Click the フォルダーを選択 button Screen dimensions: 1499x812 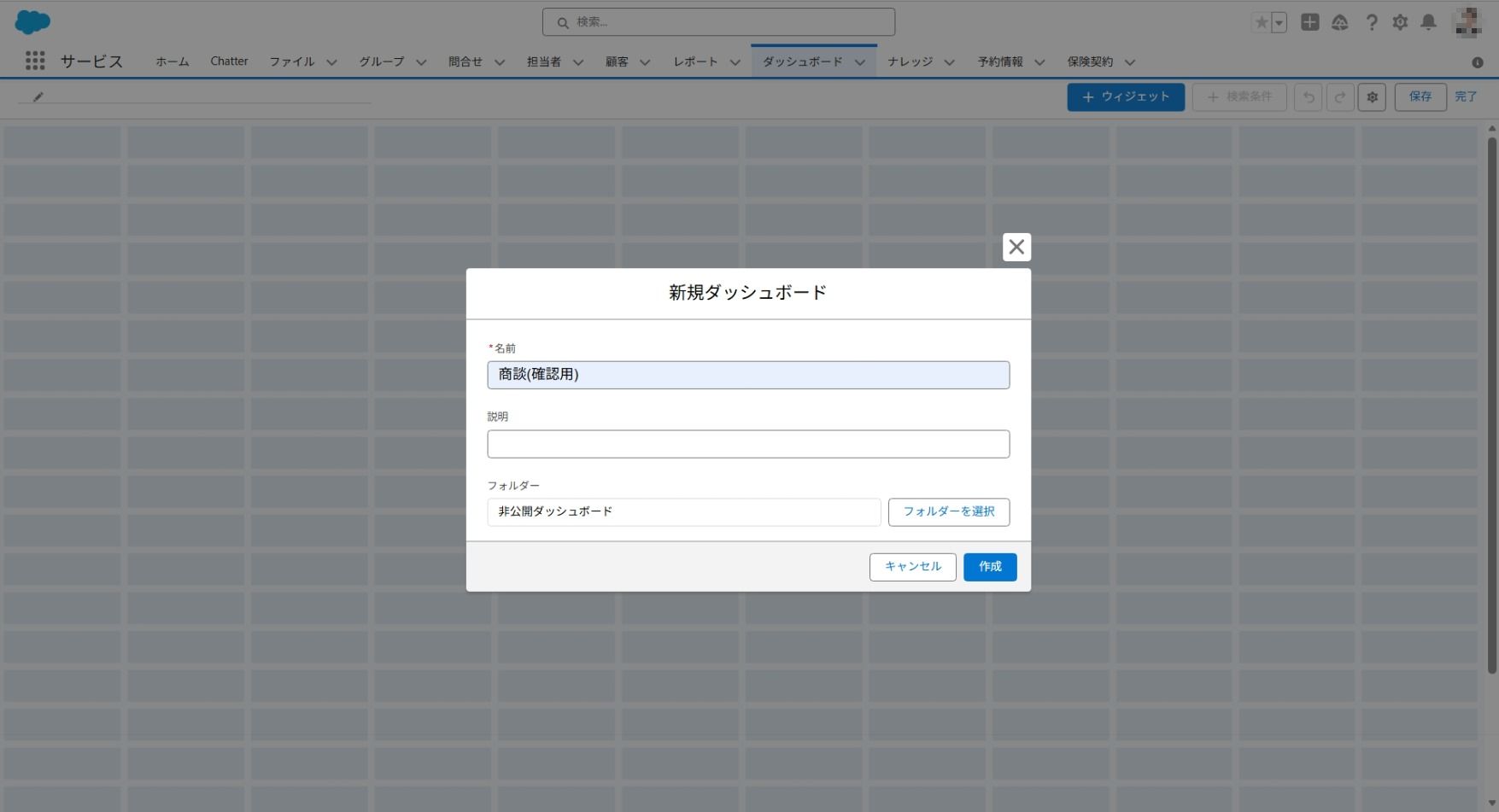tap(948, 511)
